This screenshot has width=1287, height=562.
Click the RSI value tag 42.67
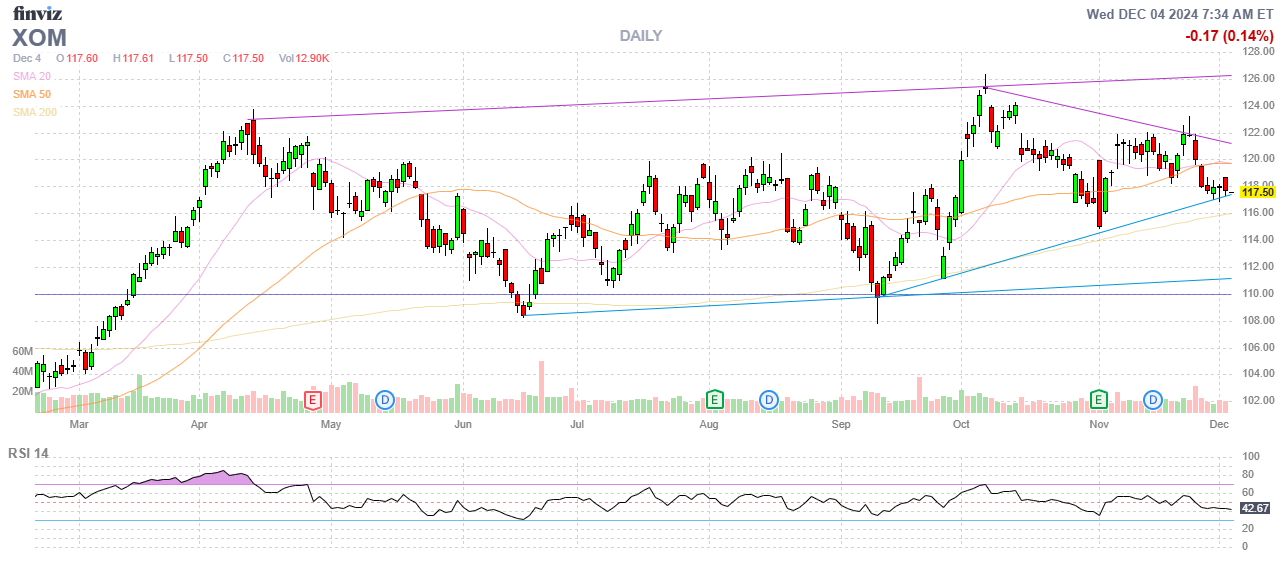point(1255,508)
